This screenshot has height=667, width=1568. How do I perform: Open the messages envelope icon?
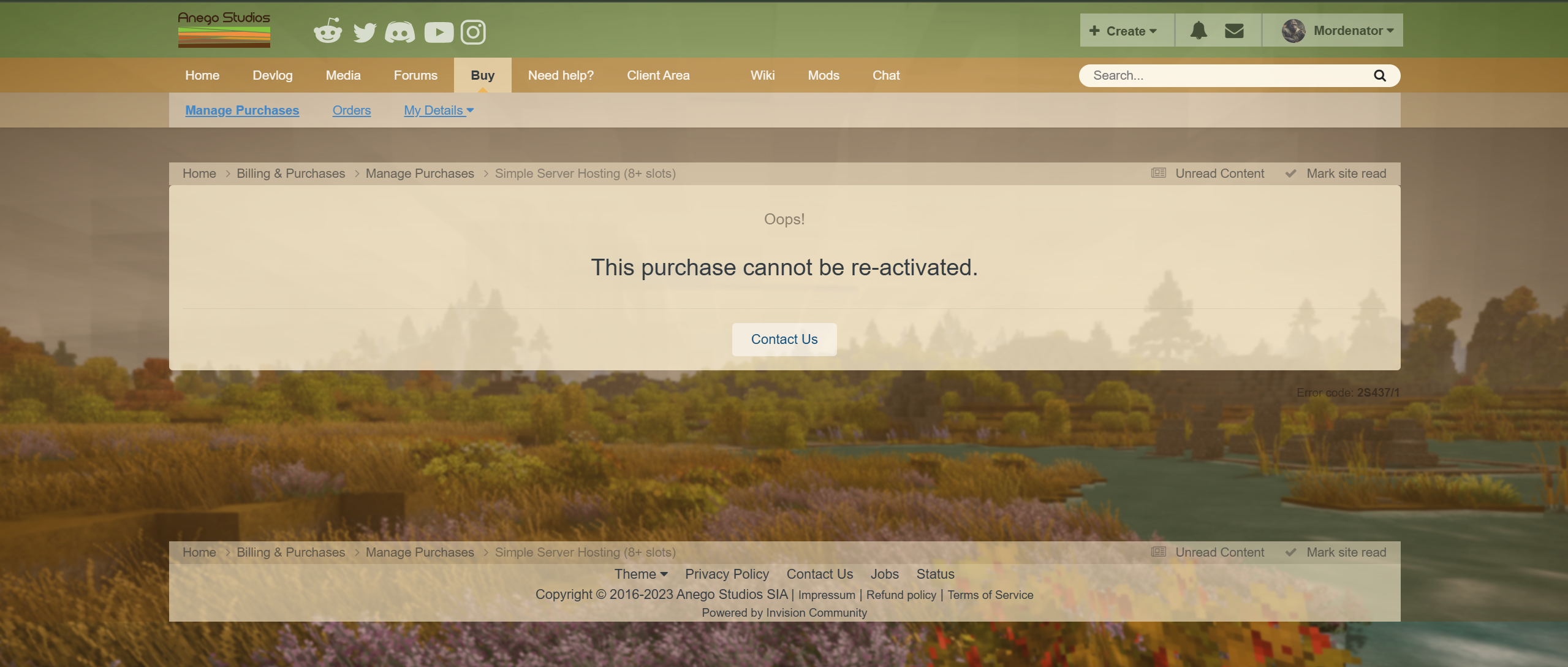(1234, 31)
